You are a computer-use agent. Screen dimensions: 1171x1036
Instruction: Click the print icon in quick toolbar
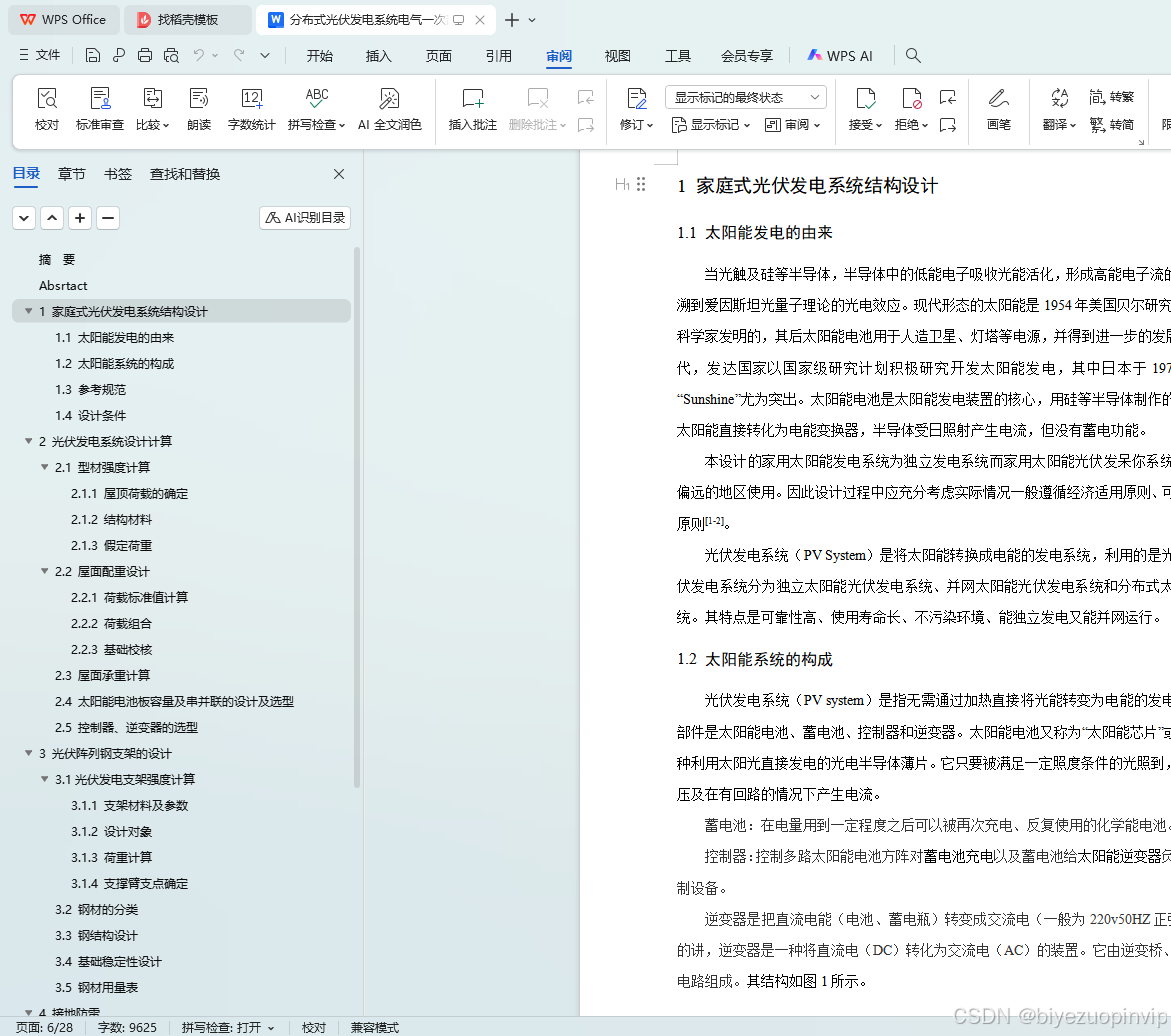coord(145,55)
